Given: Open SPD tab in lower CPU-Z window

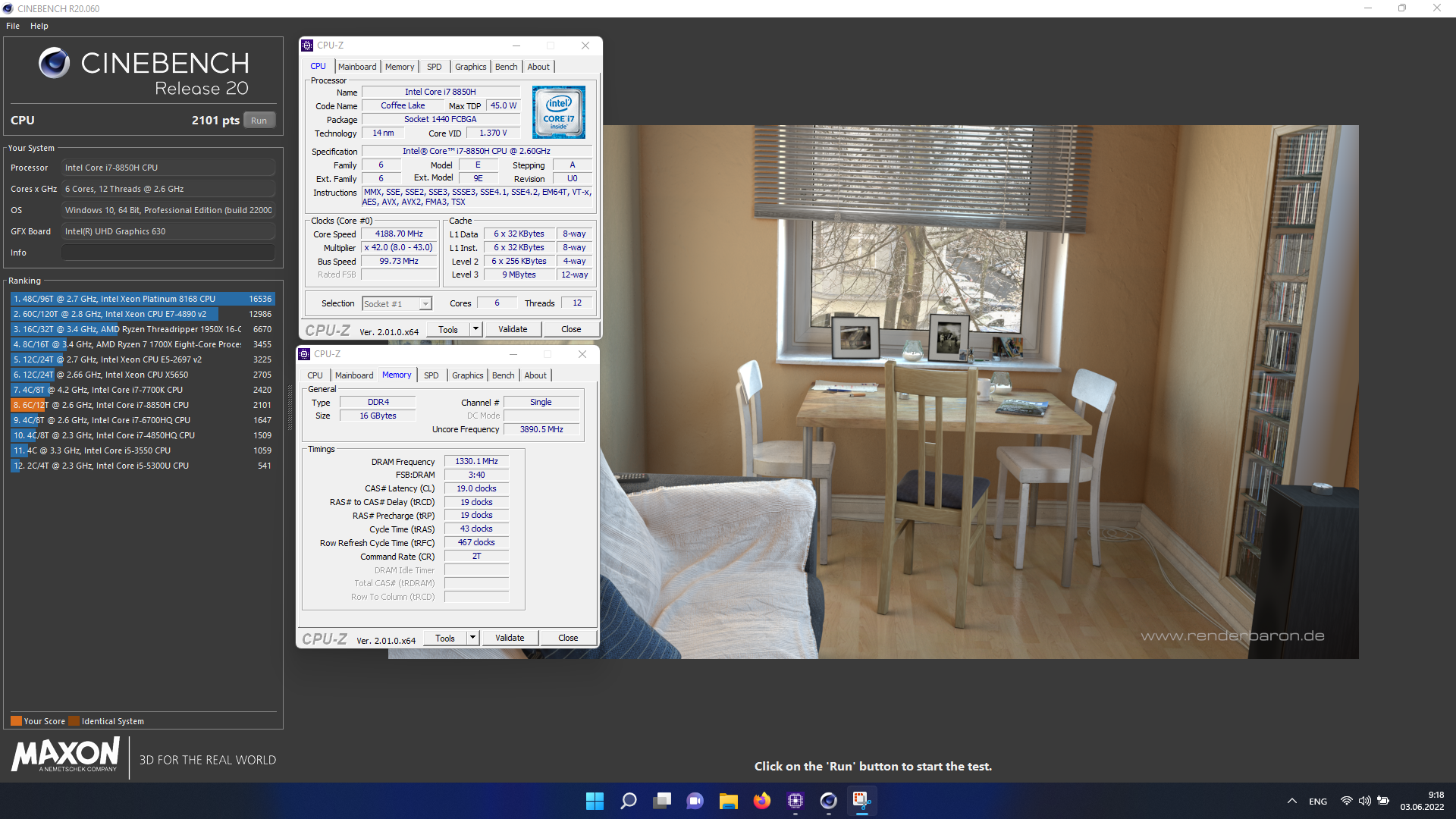Looking at the screenshot, I should point(431,375).
